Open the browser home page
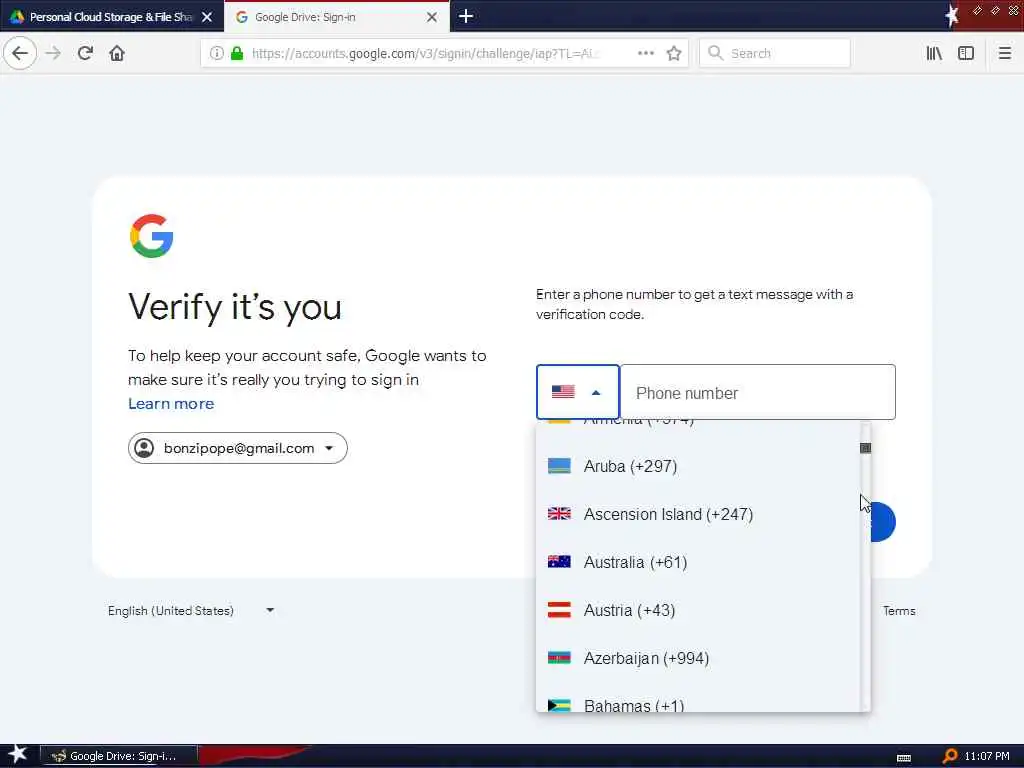The height and width of the screenshot is (768, 1024). pyautogui.click(x=117, y=53)
